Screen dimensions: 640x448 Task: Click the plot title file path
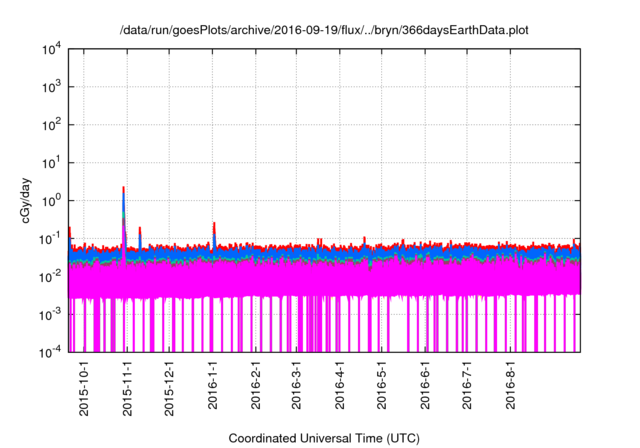[x=324, y=31]
